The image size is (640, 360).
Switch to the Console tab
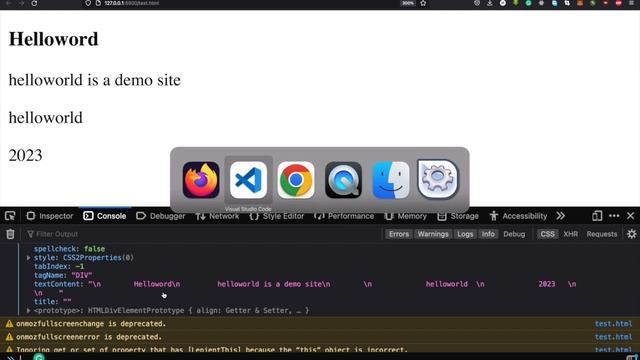pos(105,216)
